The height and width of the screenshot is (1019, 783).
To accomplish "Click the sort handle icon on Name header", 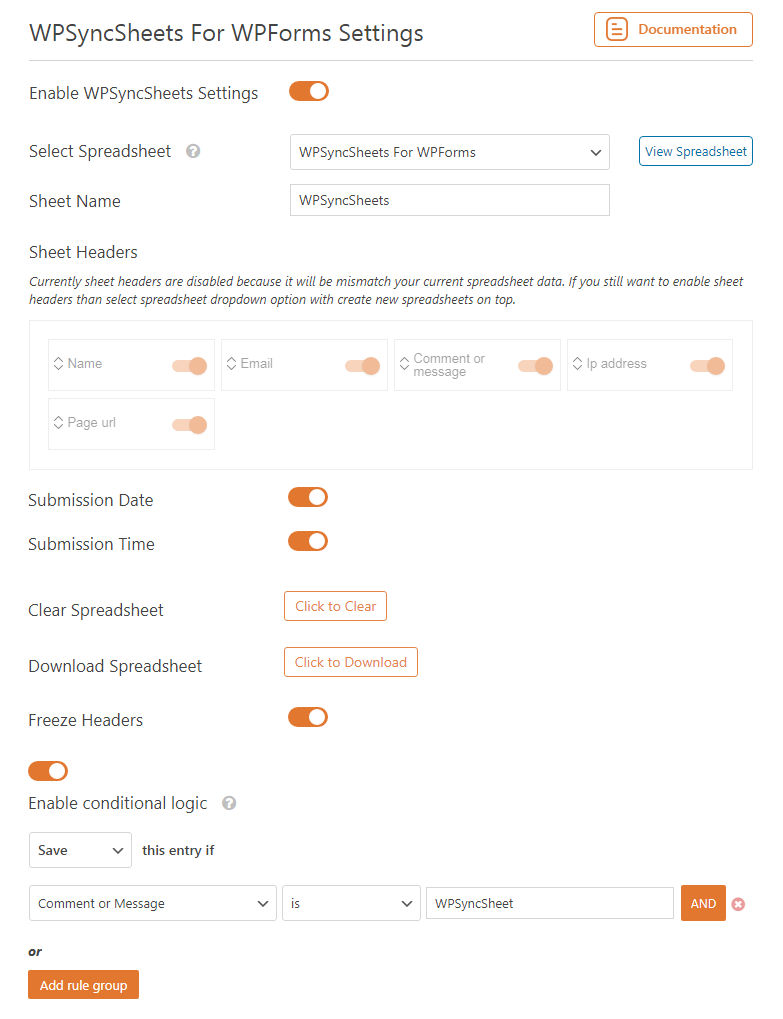I will click(x=58, y=363).
